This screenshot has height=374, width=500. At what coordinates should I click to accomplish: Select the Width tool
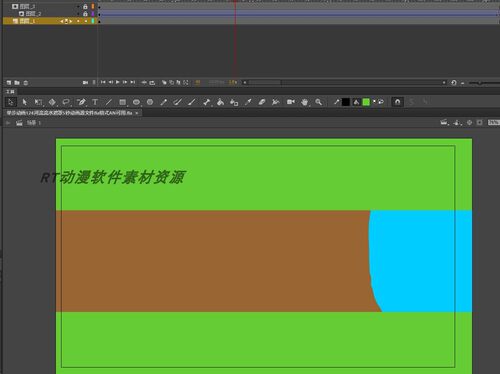coord(275,102)
